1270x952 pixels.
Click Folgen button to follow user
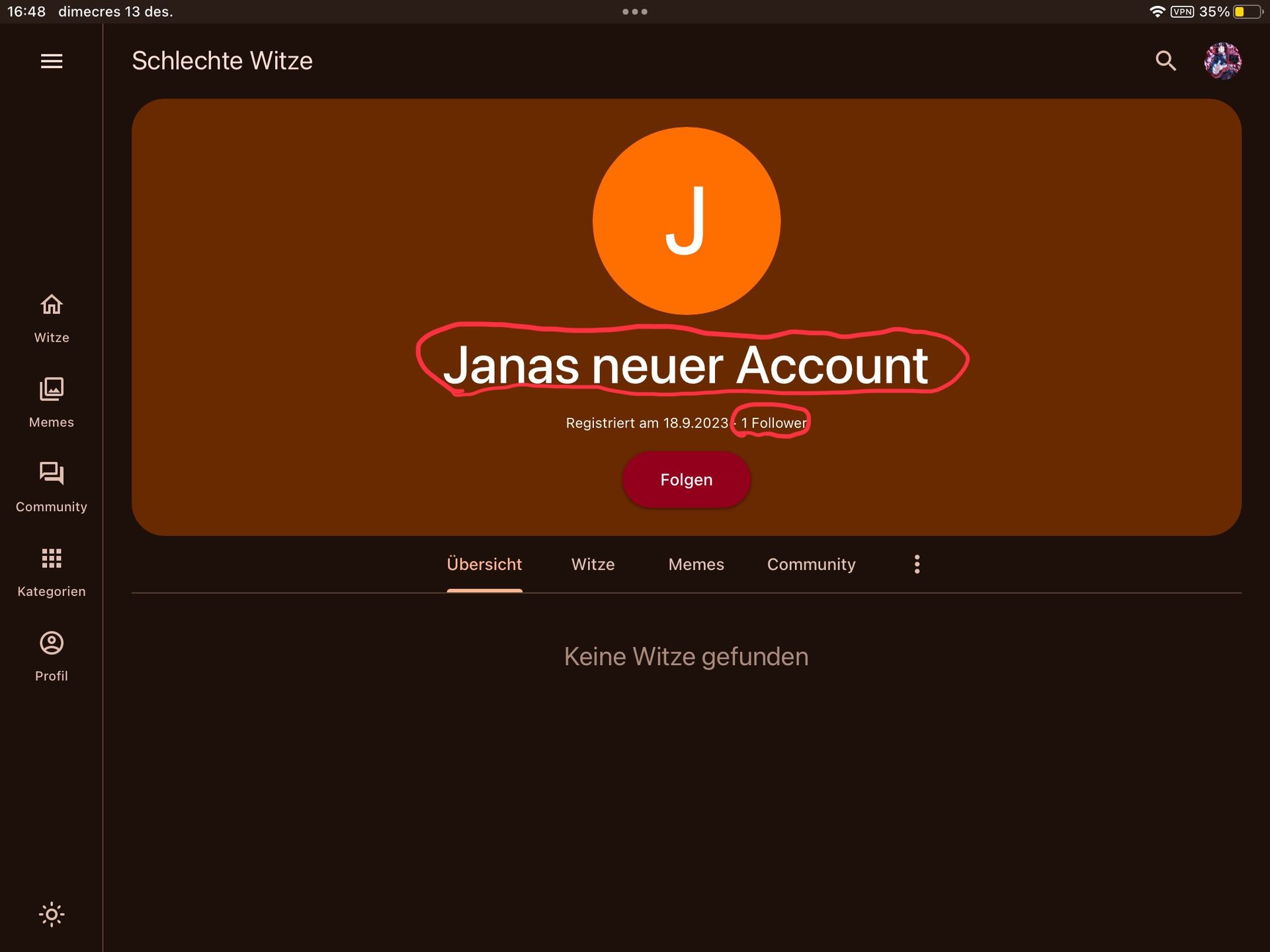coord(686,478)
